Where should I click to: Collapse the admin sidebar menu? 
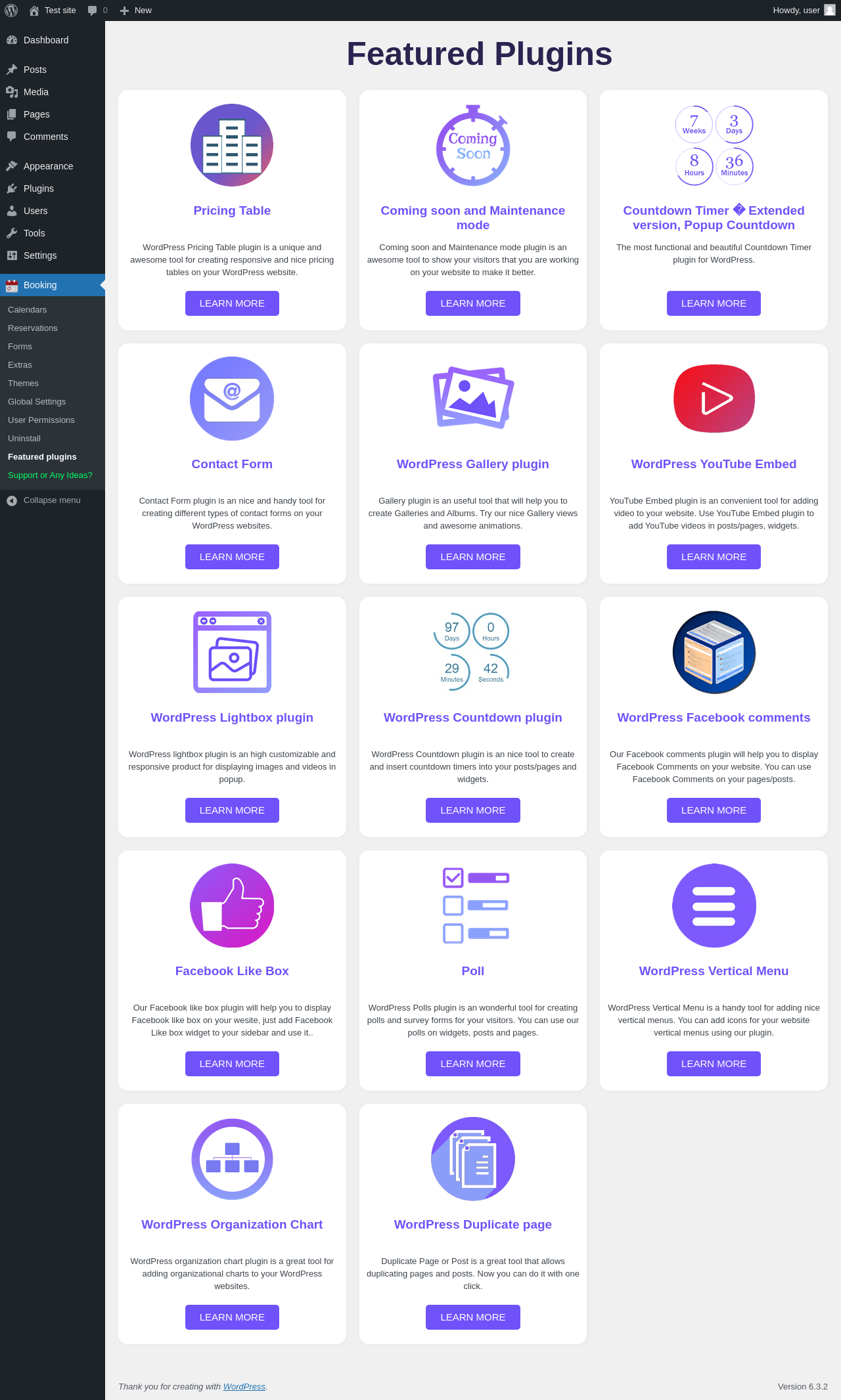[x=52, y=500]
